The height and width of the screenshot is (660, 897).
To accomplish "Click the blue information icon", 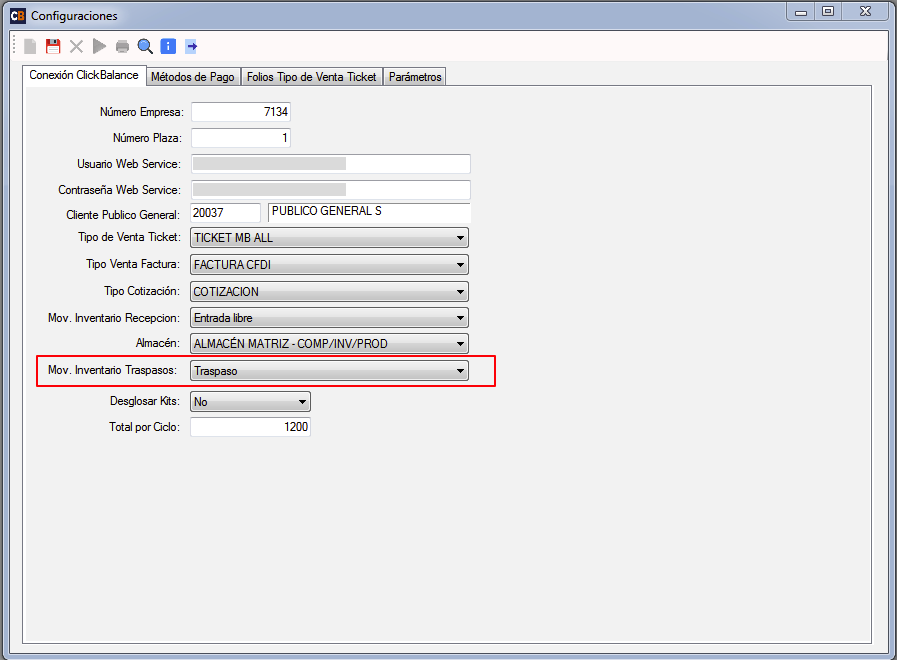I will 168,46.
